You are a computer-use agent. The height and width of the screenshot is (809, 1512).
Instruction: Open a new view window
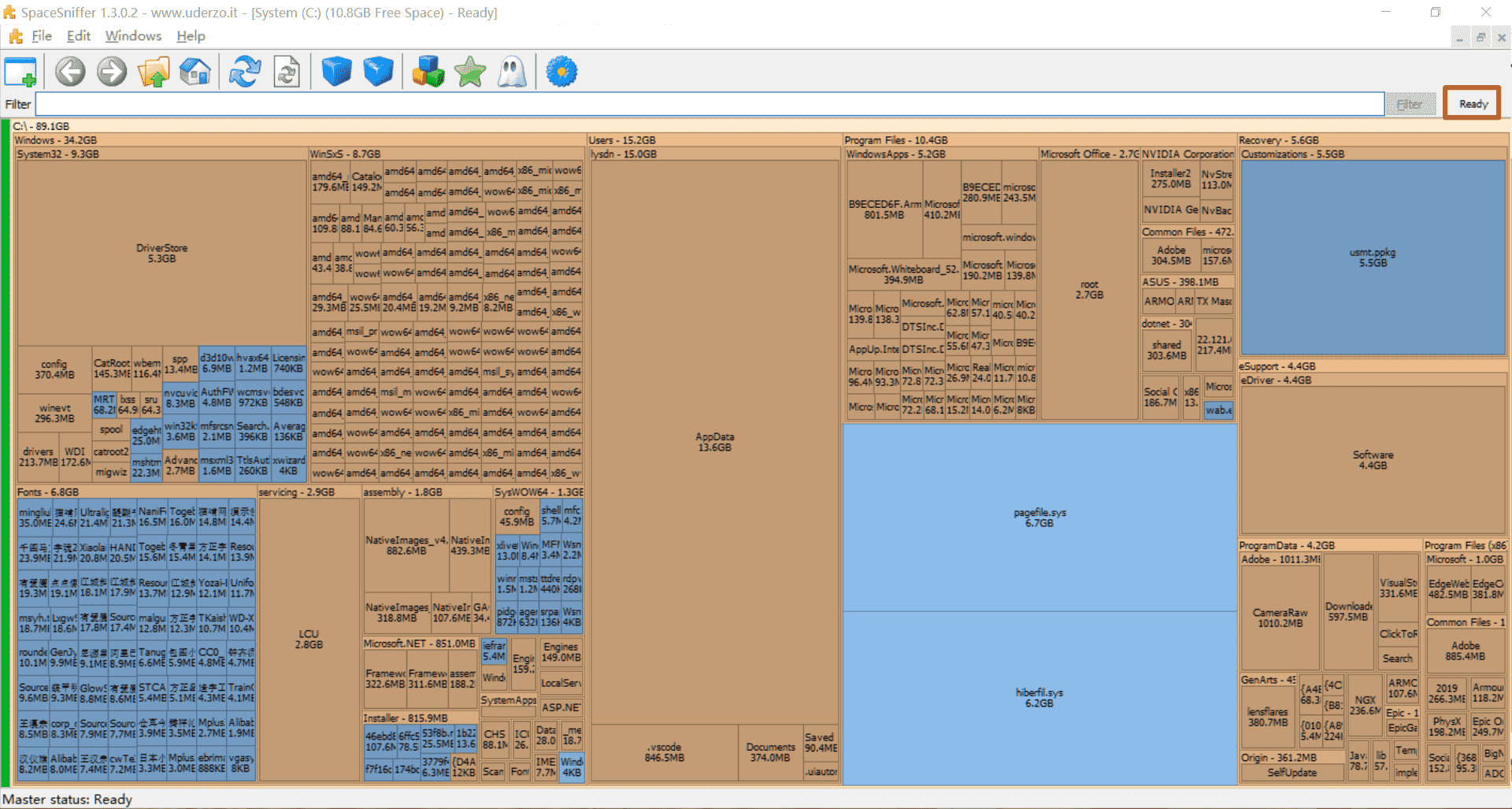click(x=20, y=72)
